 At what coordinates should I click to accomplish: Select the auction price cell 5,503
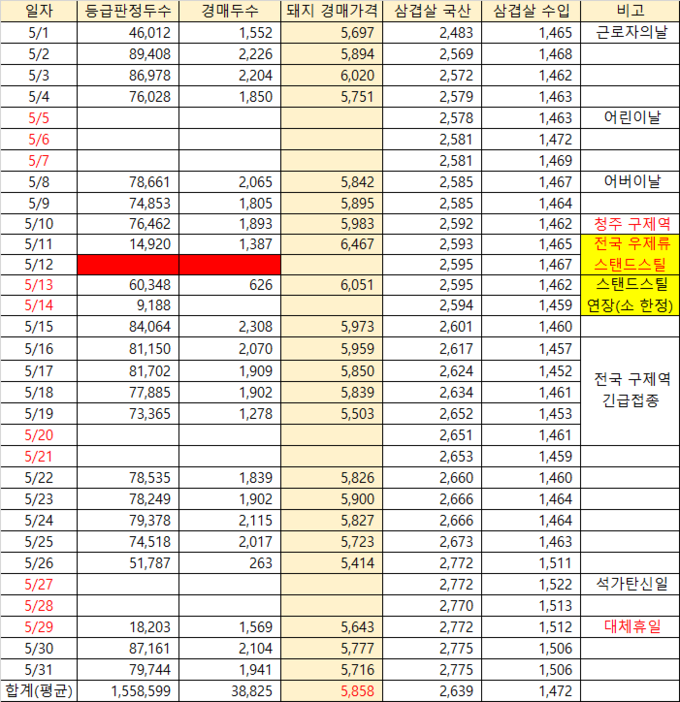pyautogui.click(x=332, y=414)
